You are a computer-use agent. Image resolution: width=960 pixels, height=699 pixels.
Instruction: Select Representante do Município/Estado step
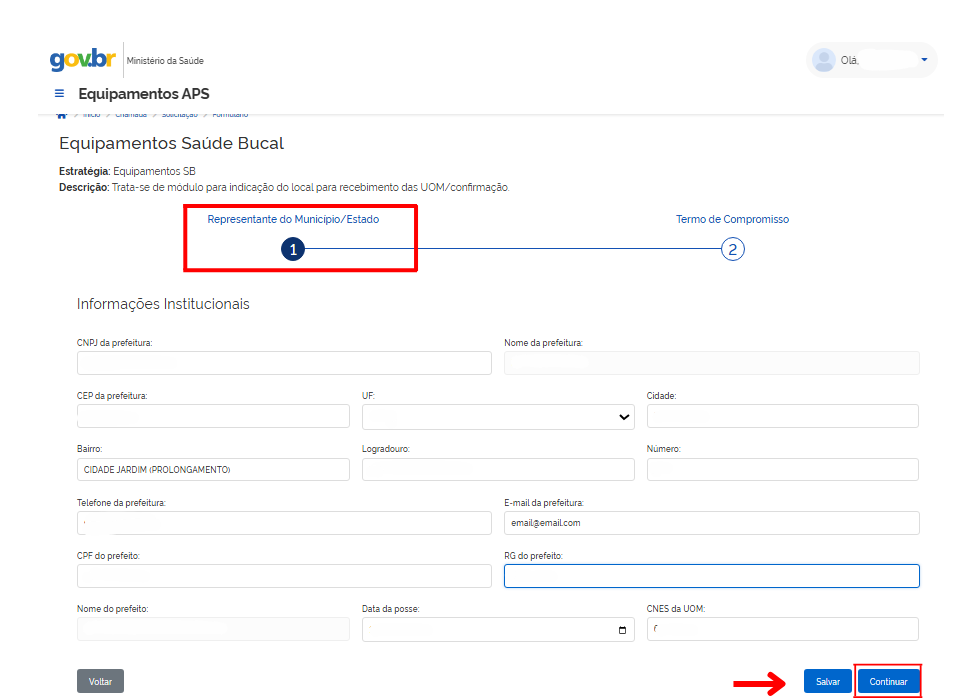click(293, 219)
